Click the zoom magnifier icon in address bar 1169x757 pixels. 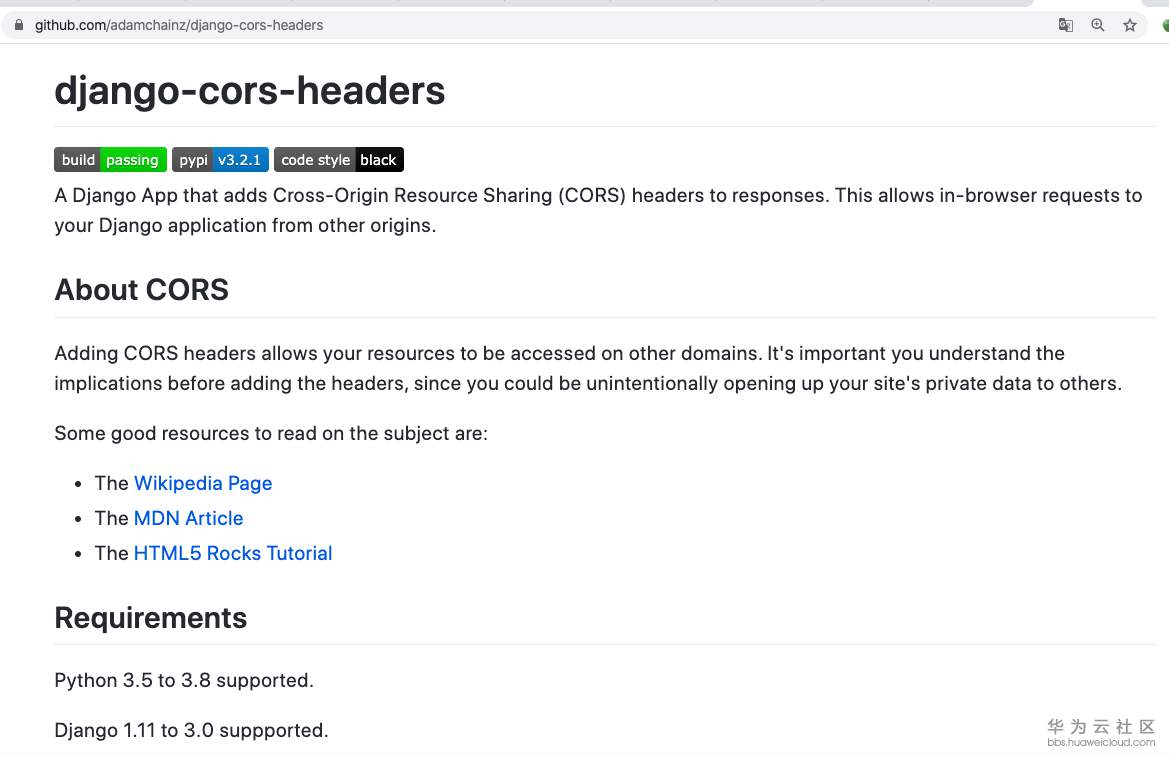(1098, 25)
